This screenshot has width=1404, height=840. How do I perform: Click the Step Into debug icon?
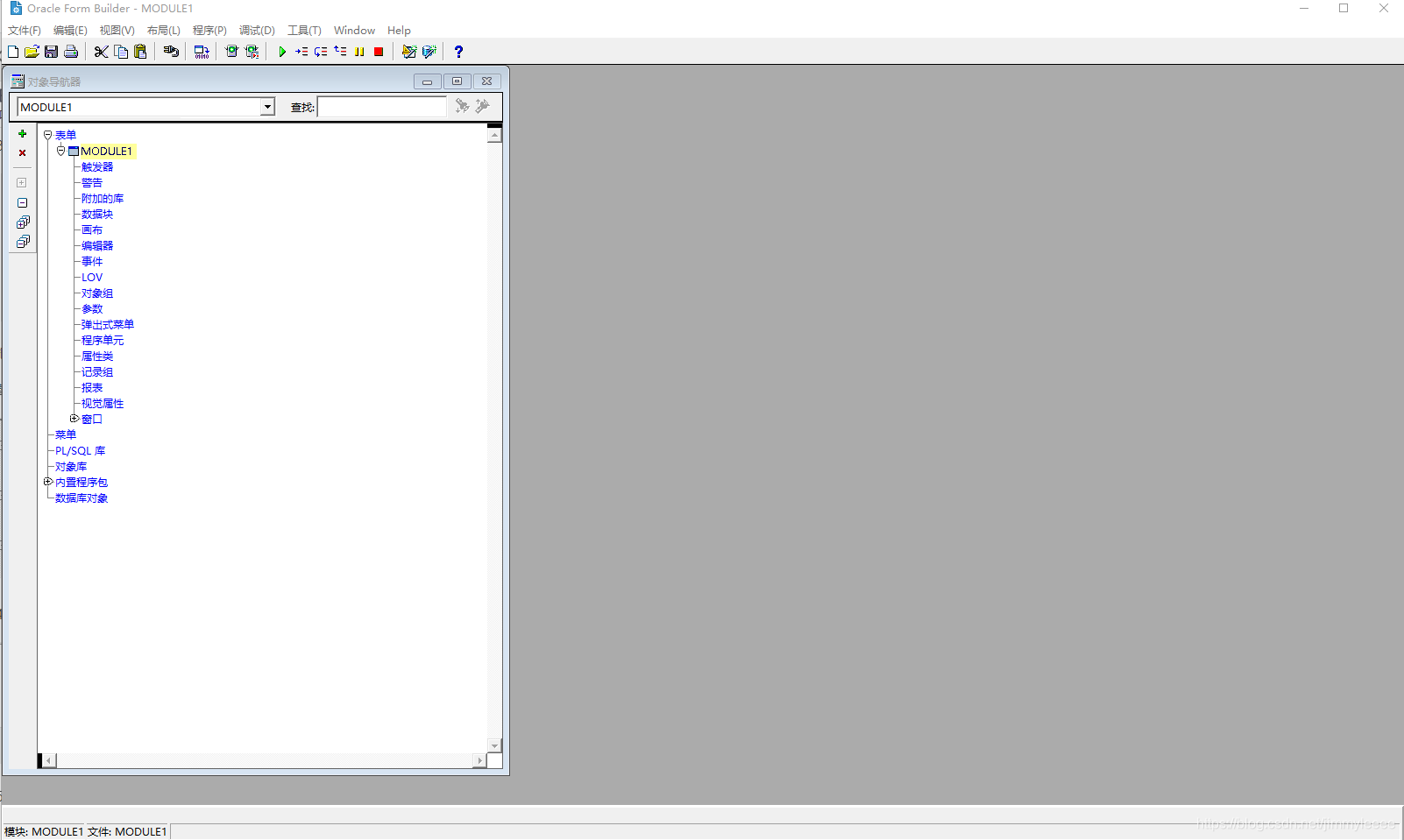click(x=301, y=52)
